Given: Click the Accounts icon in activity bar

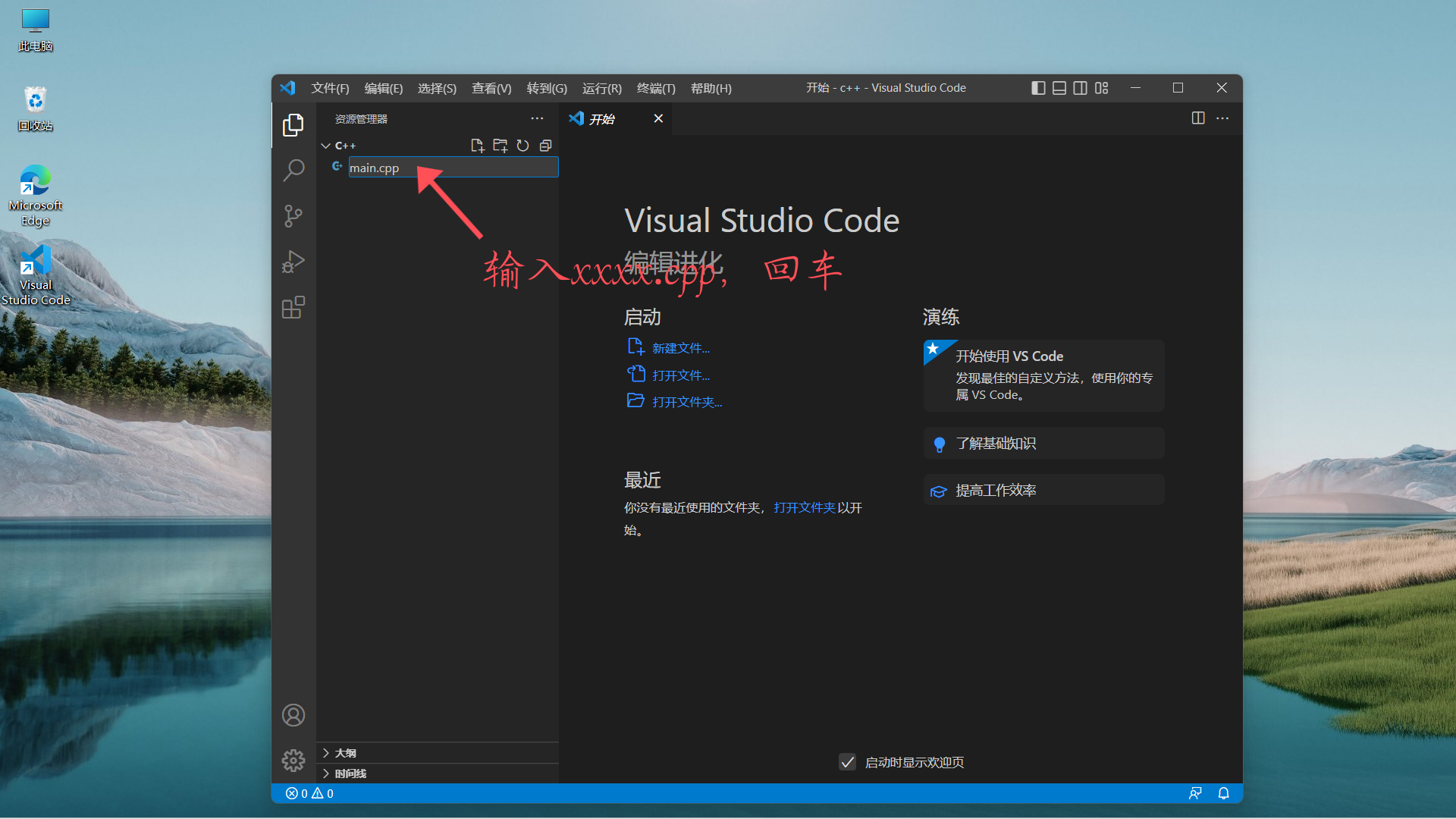Looking at the screenshot, I should point(293,714).
